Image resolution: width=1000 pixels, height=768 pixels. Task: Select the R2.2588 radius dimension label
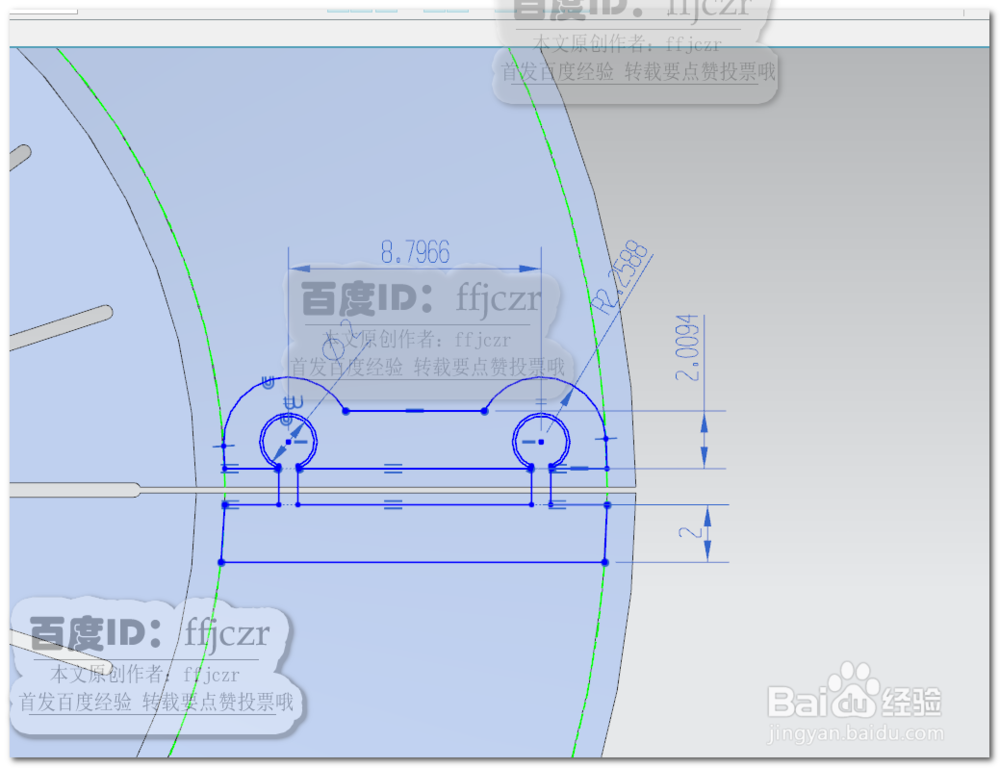tap(620, 277)
